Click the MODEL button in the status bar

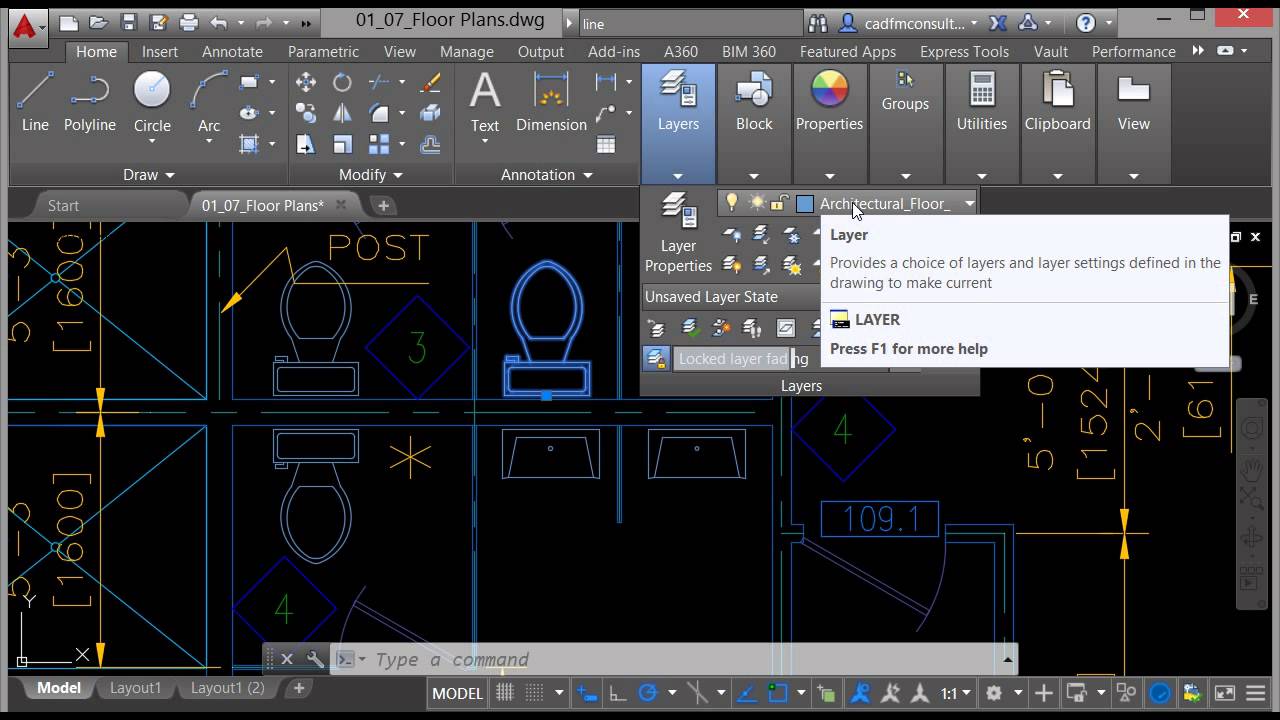(x=456, y=692)
